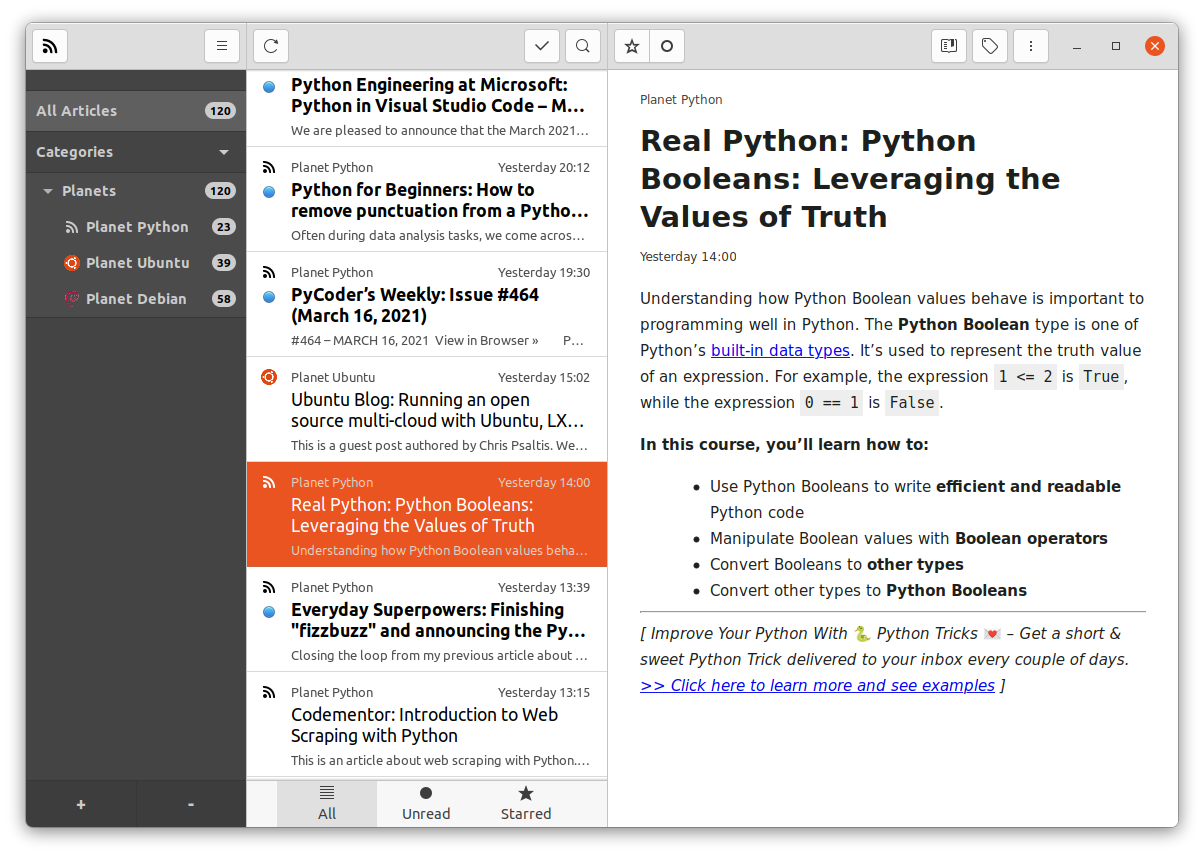The width and height of the screenshot is (1204, 856).
Task: Toggle unread dot on Python Engineering at Microsoft
Action: pyautogui.click(x=269, y=87)
